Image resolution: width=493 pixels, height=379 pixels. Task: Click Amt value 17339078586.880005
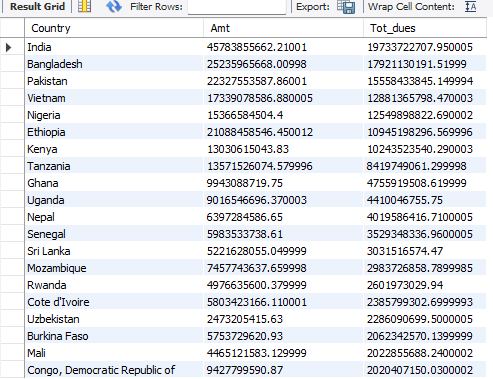coord(260,98)
